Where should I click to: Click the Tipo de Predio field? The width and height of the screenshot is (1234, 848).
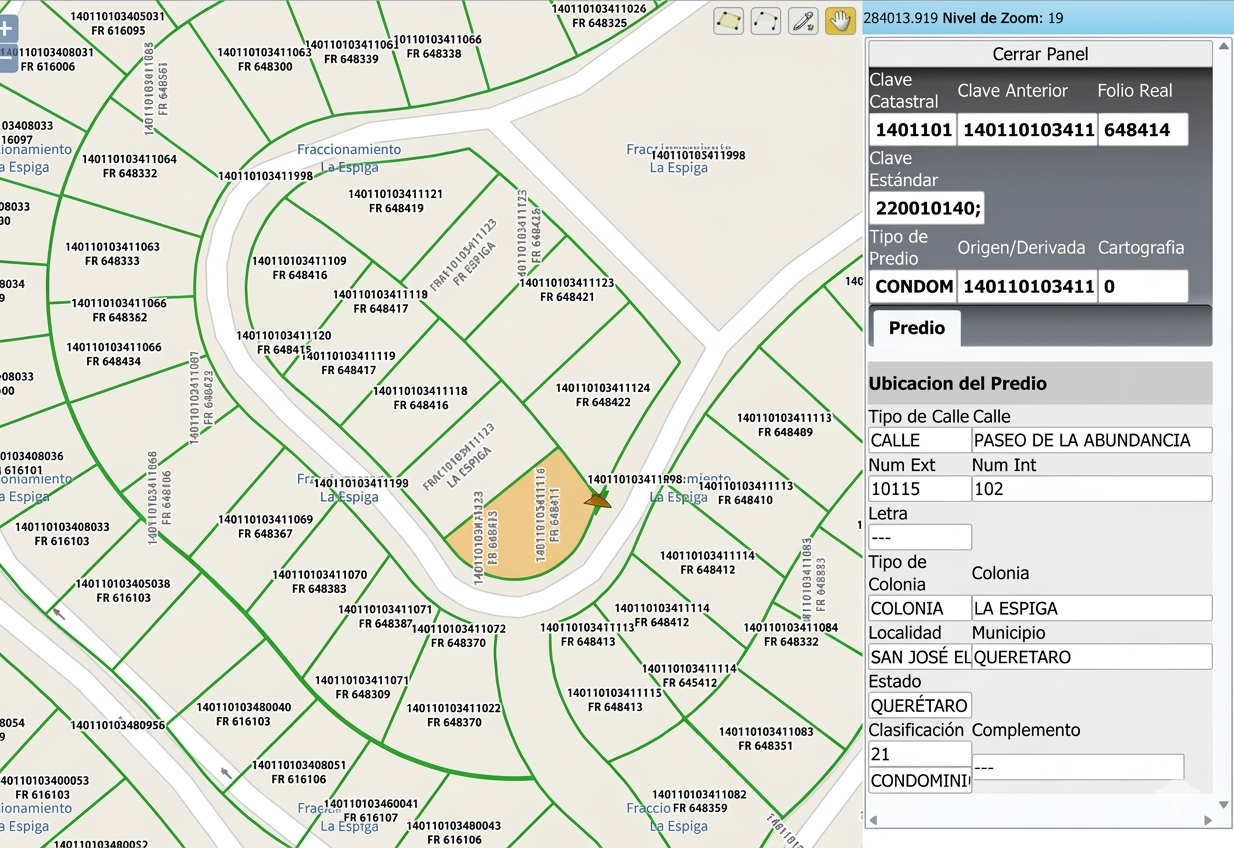coord(912,287)
